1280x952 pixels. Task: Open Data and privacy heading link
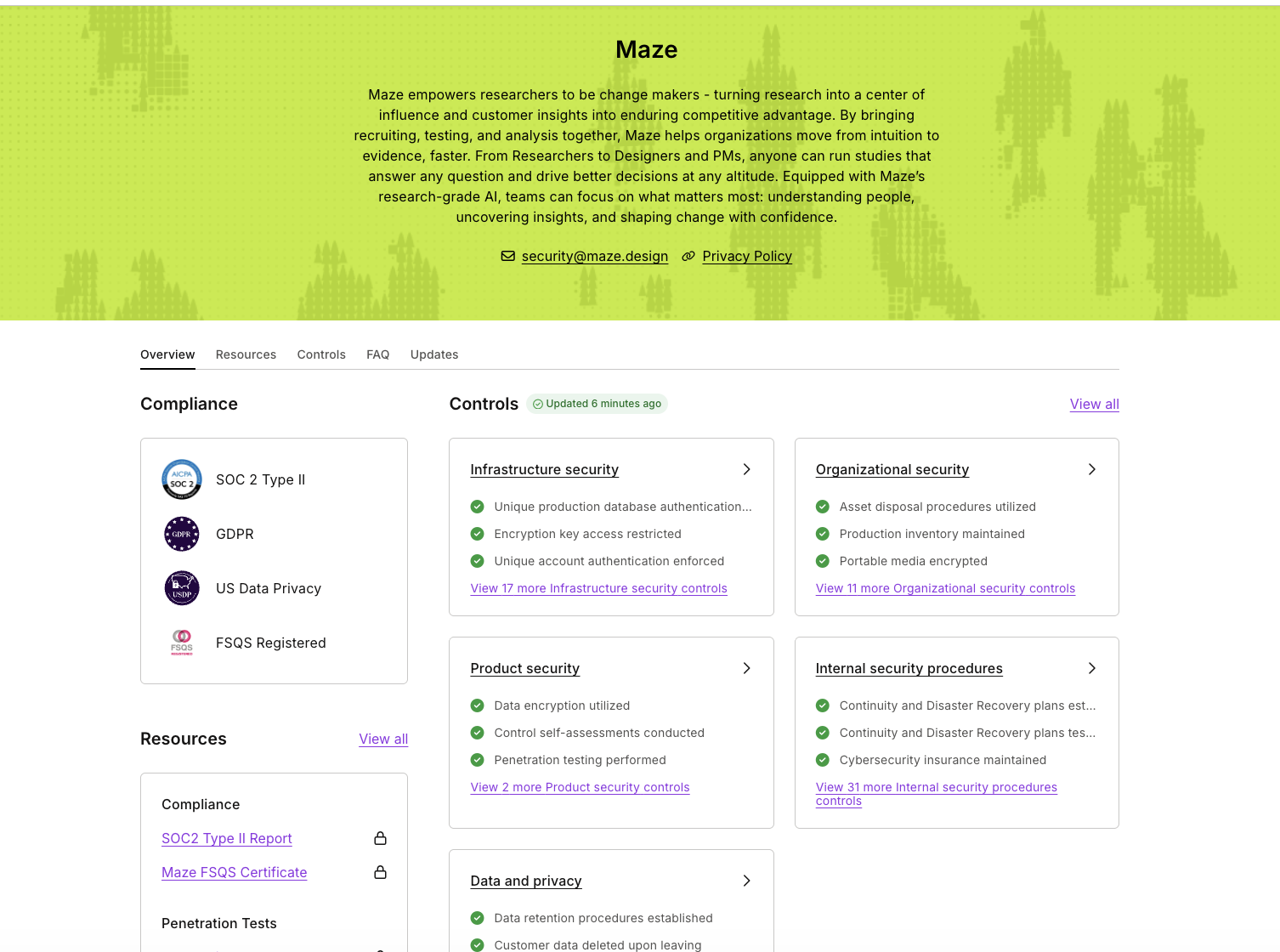point(526,881)
